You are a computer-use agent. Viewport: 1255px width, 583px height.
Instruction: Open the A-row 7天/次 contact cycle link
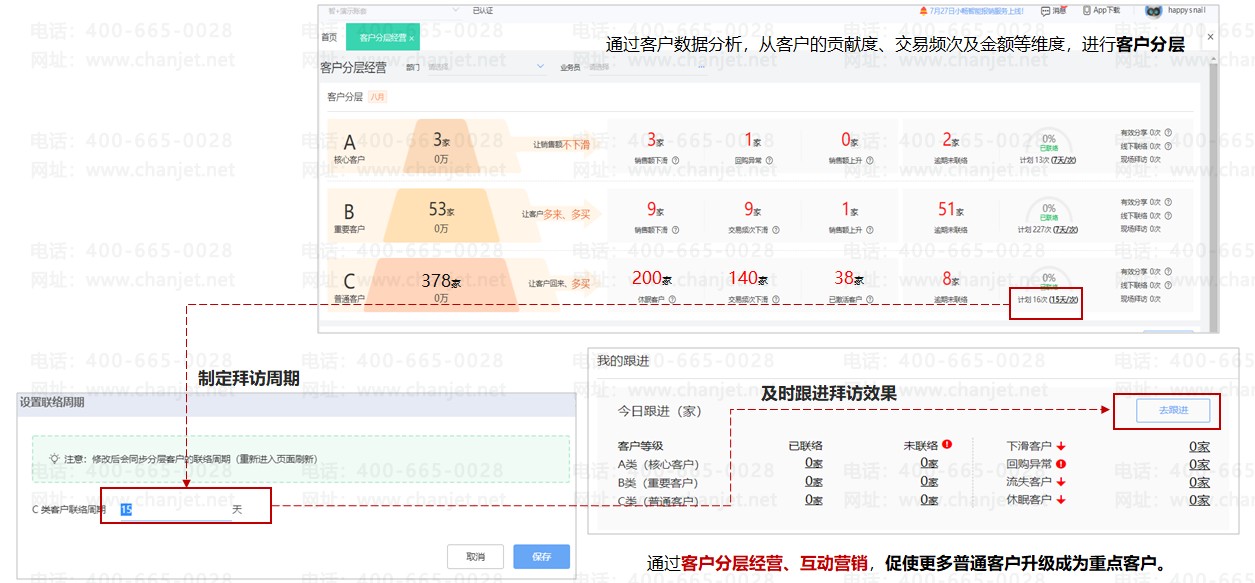click(1062, 160)
